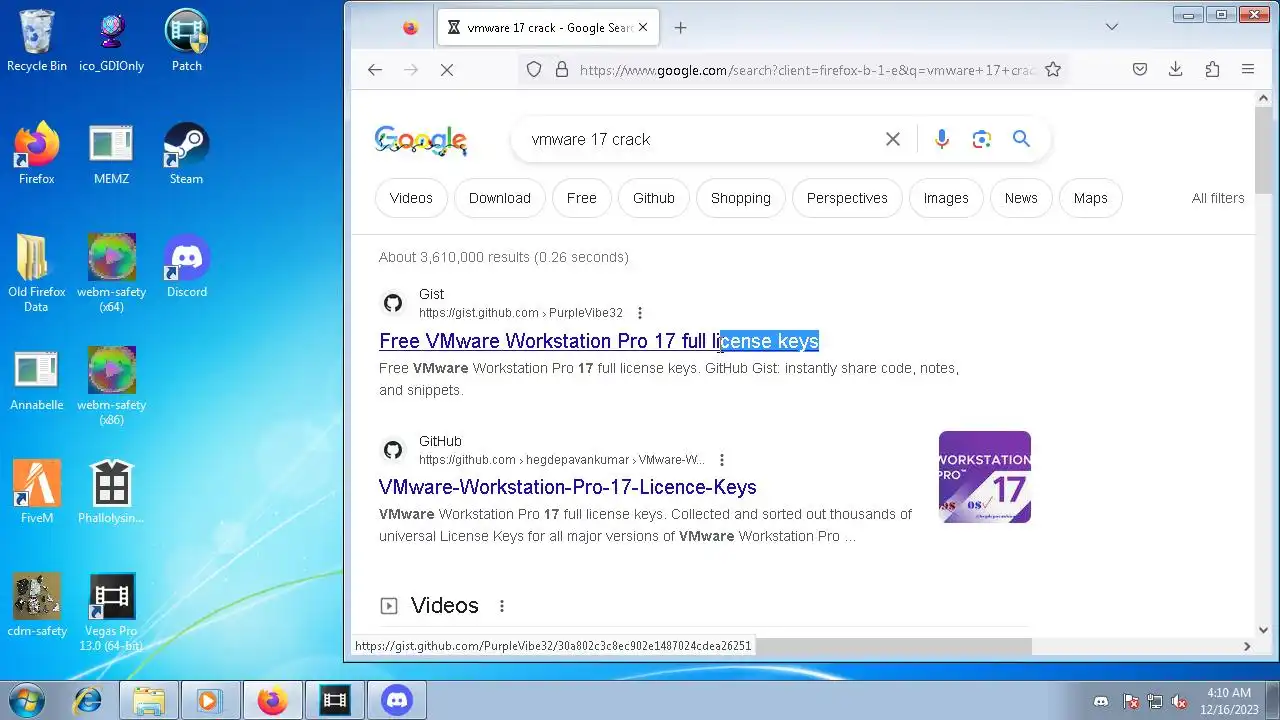The width and height of the screenshot is (1280, 720).
Task: Open the Recycle Bin desktop icon
Action: [x=37, y=40]
